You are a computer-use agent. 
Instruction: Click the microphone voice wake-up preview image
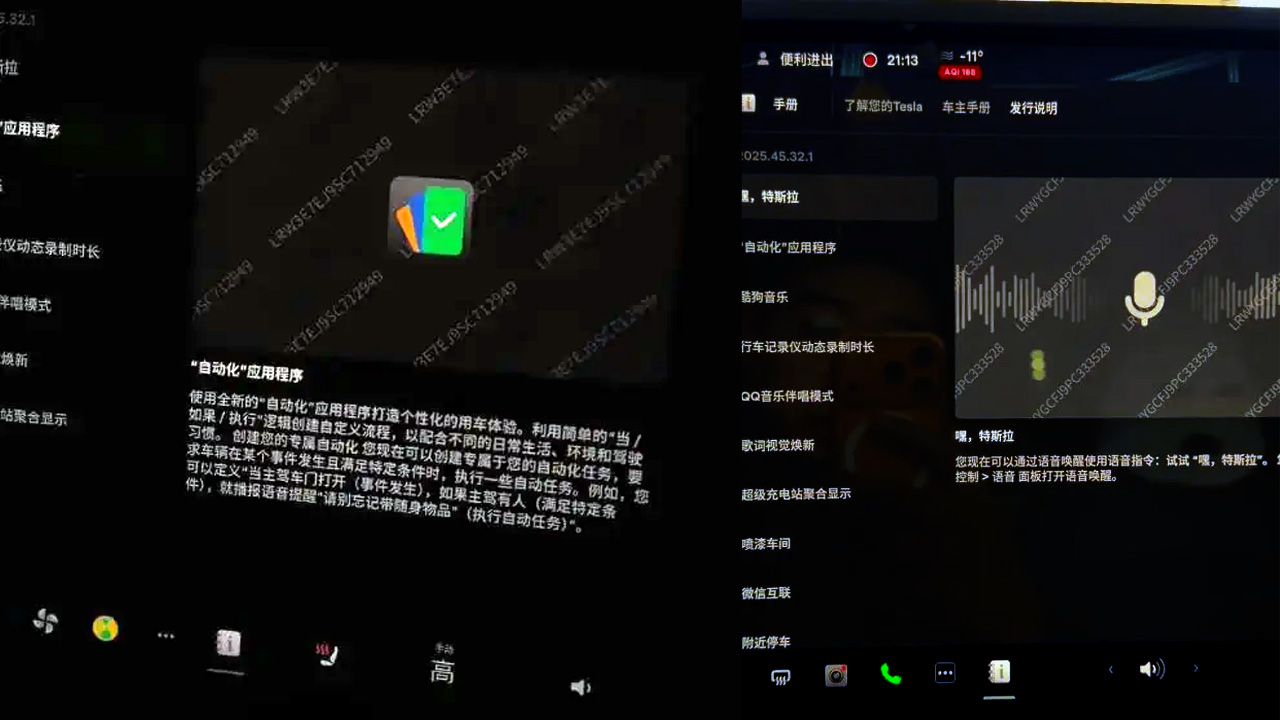point(1116,298)
